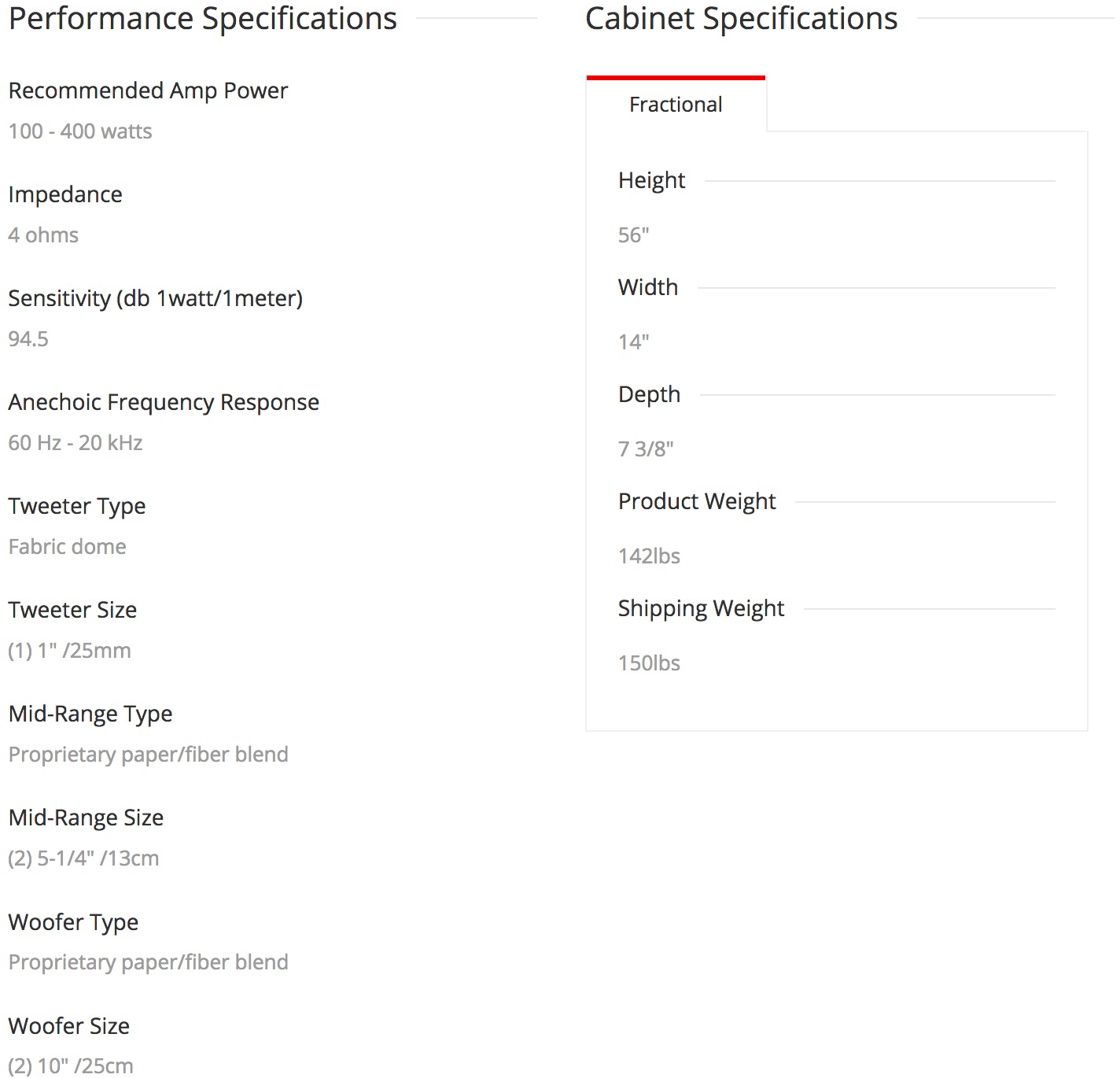Click the 150lbs shipping weight value
Screen dimensions: 1120x1078
649,663
